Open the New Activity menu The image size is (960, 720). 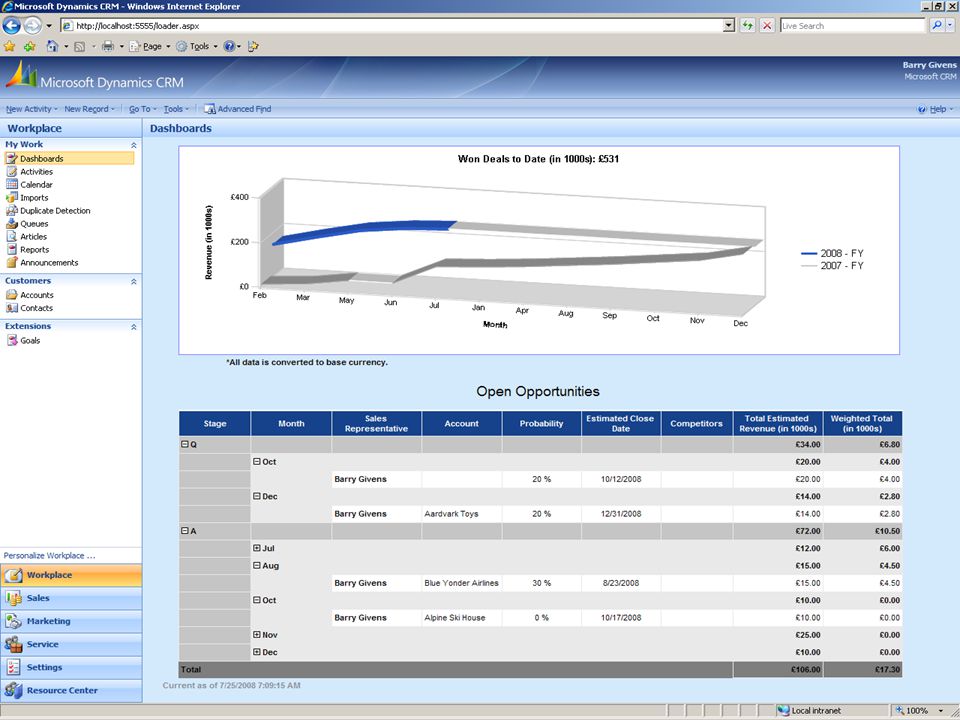(x=31, y=109)
